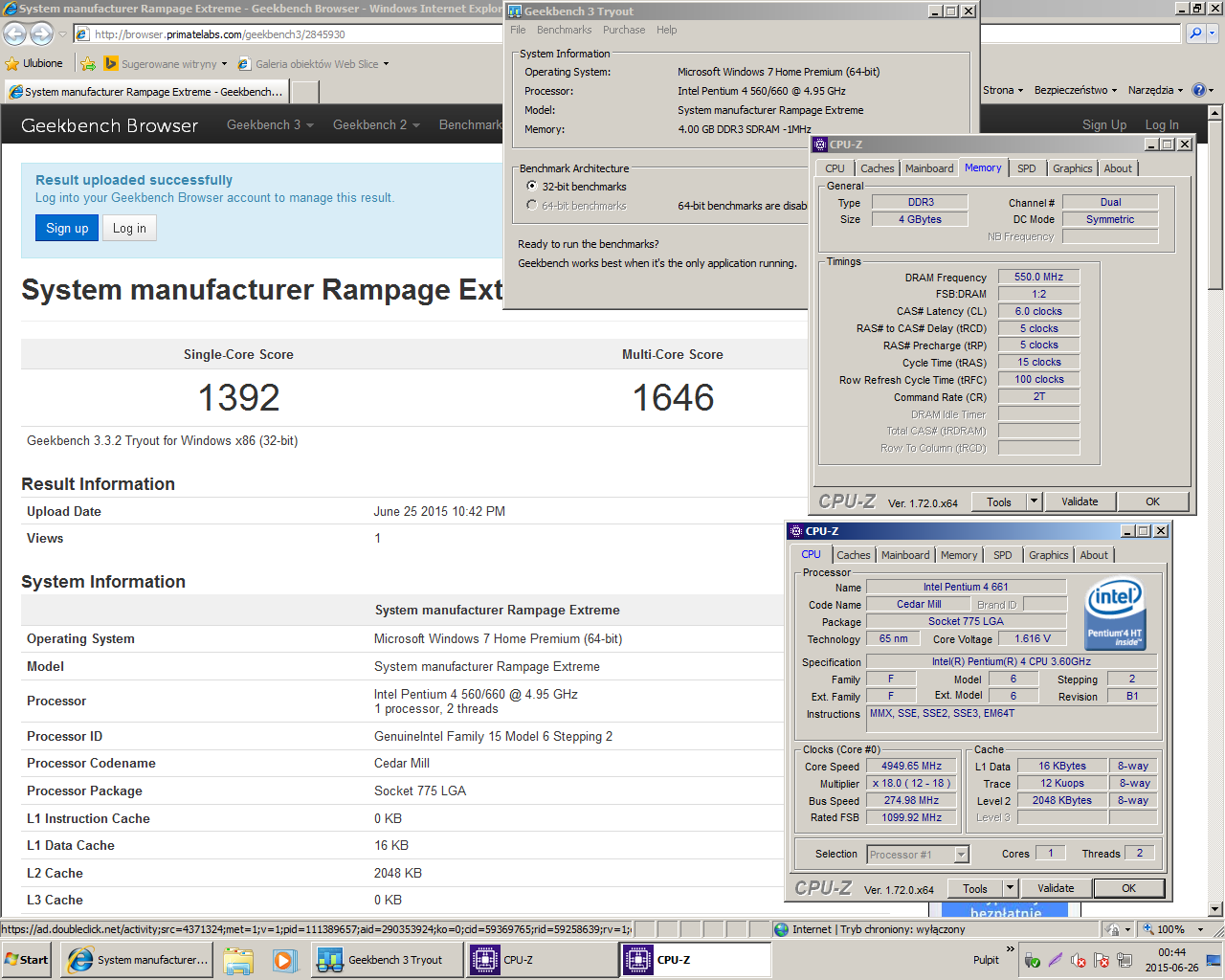This screenshot has width=1225, height=980.
Task: Select the Internet Explorer taskbar button
Action: click(x=136, y=960)
